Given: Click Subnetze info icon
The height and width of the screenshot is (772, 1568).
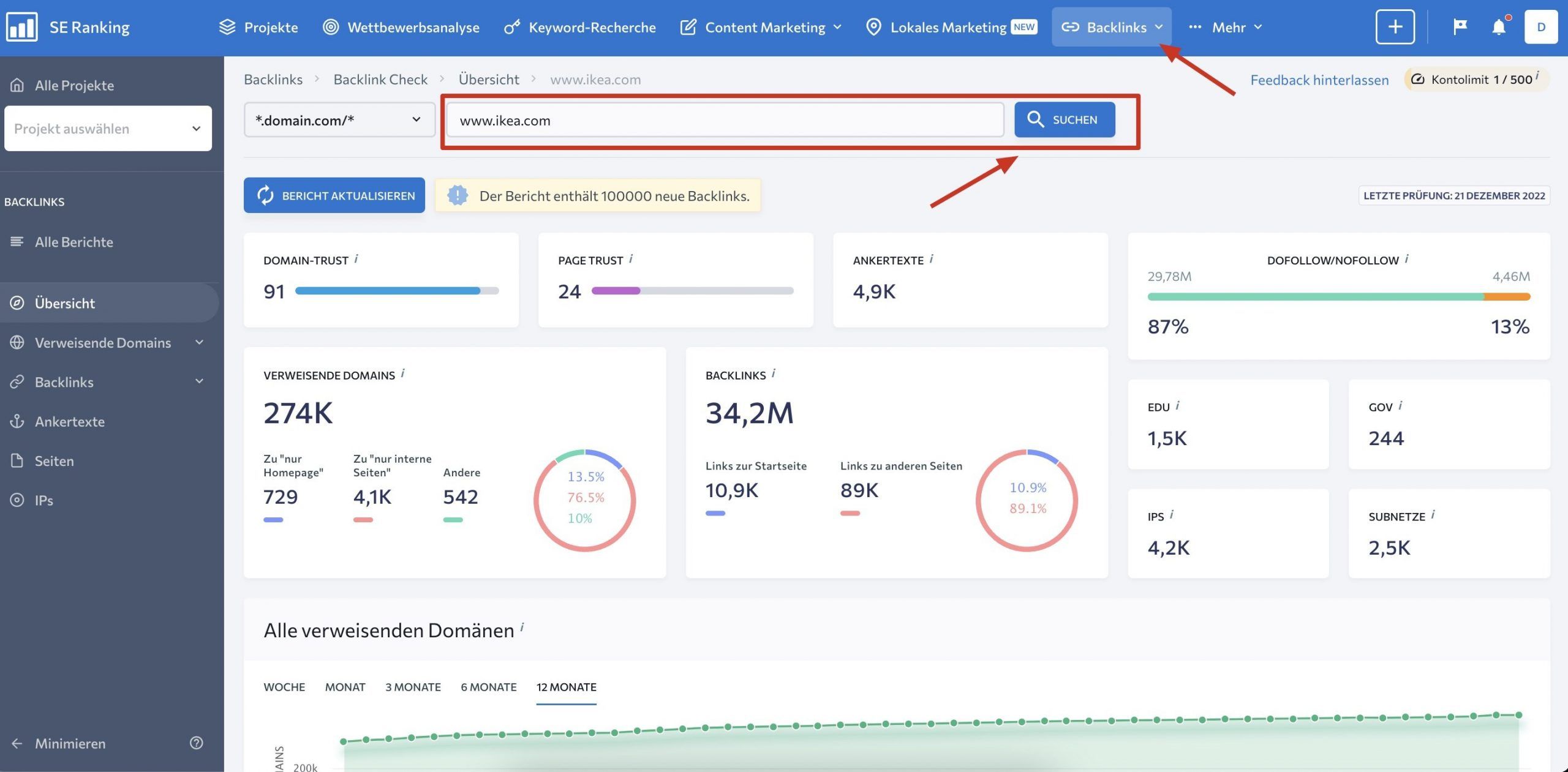Looking at the screenshot, I should [1433, 515].
